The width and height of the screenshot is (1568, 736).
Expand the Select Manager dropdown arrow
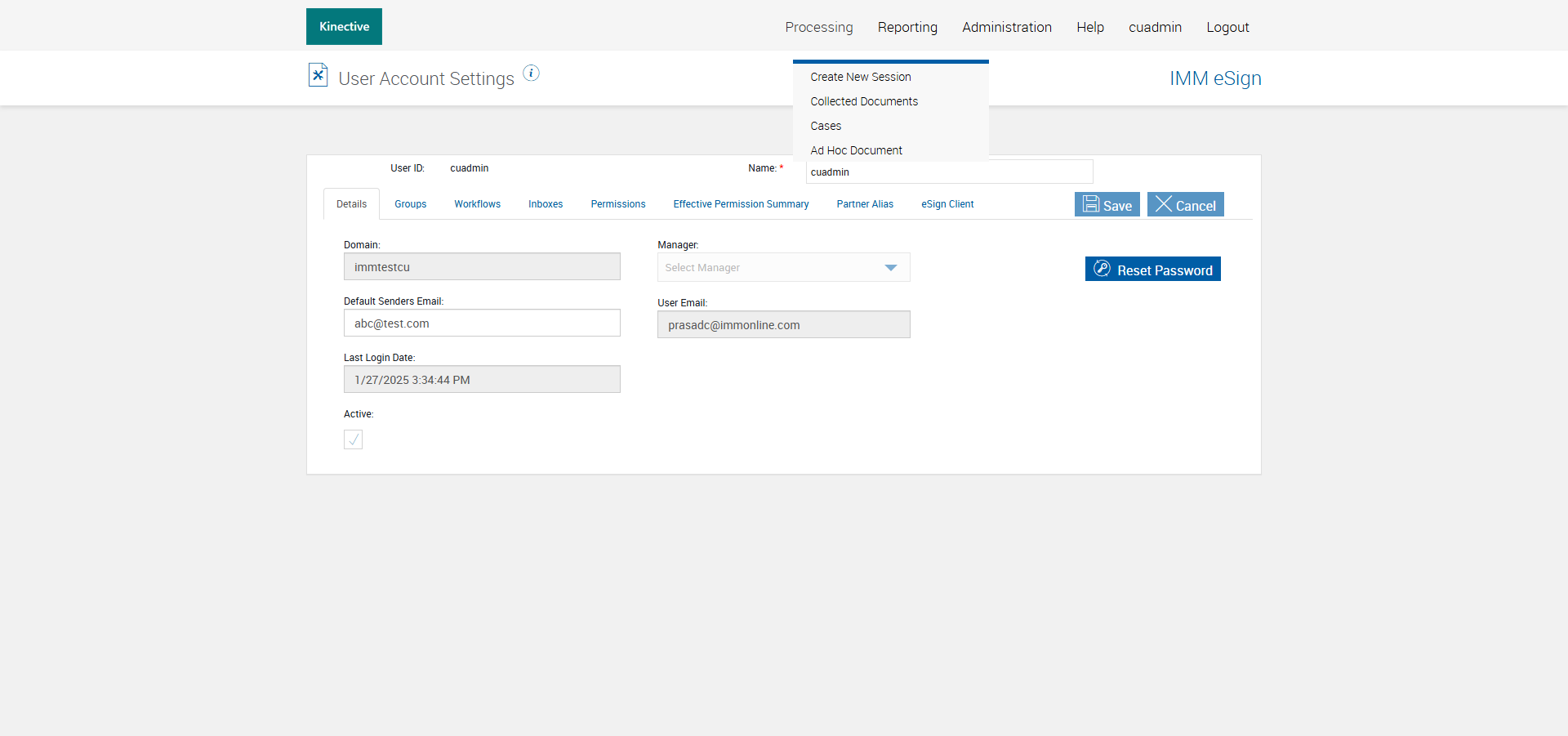point(890,268)
